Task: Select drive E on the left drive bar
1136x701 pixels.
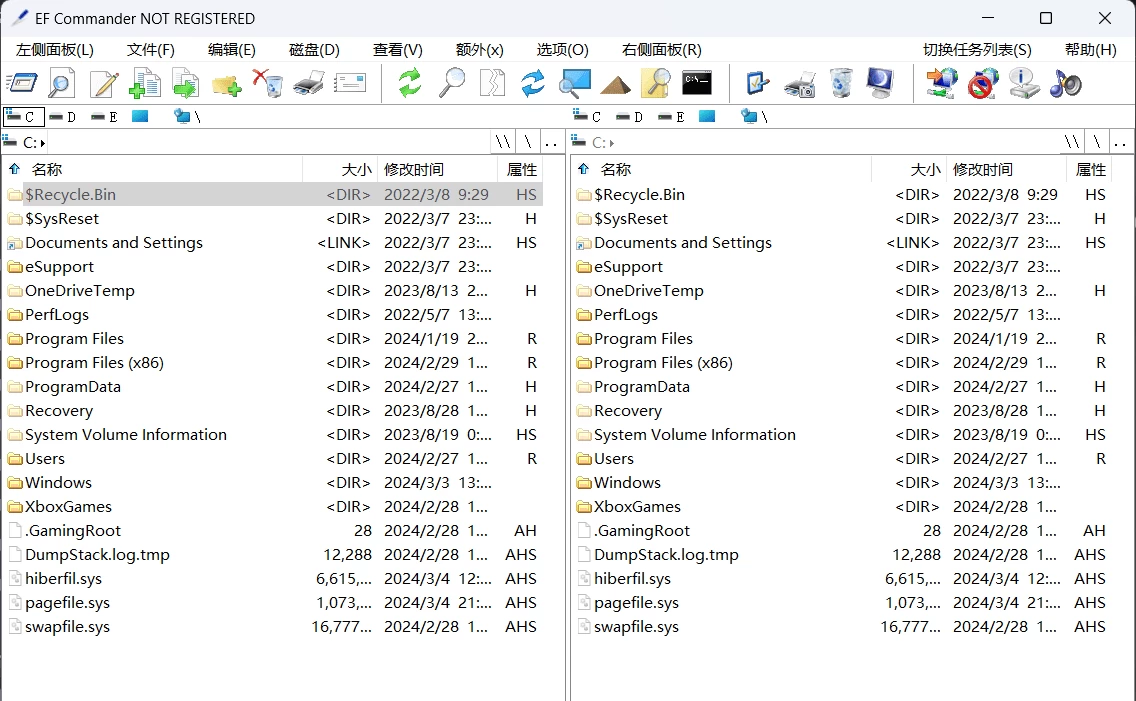Action: [x=98, y=117]
